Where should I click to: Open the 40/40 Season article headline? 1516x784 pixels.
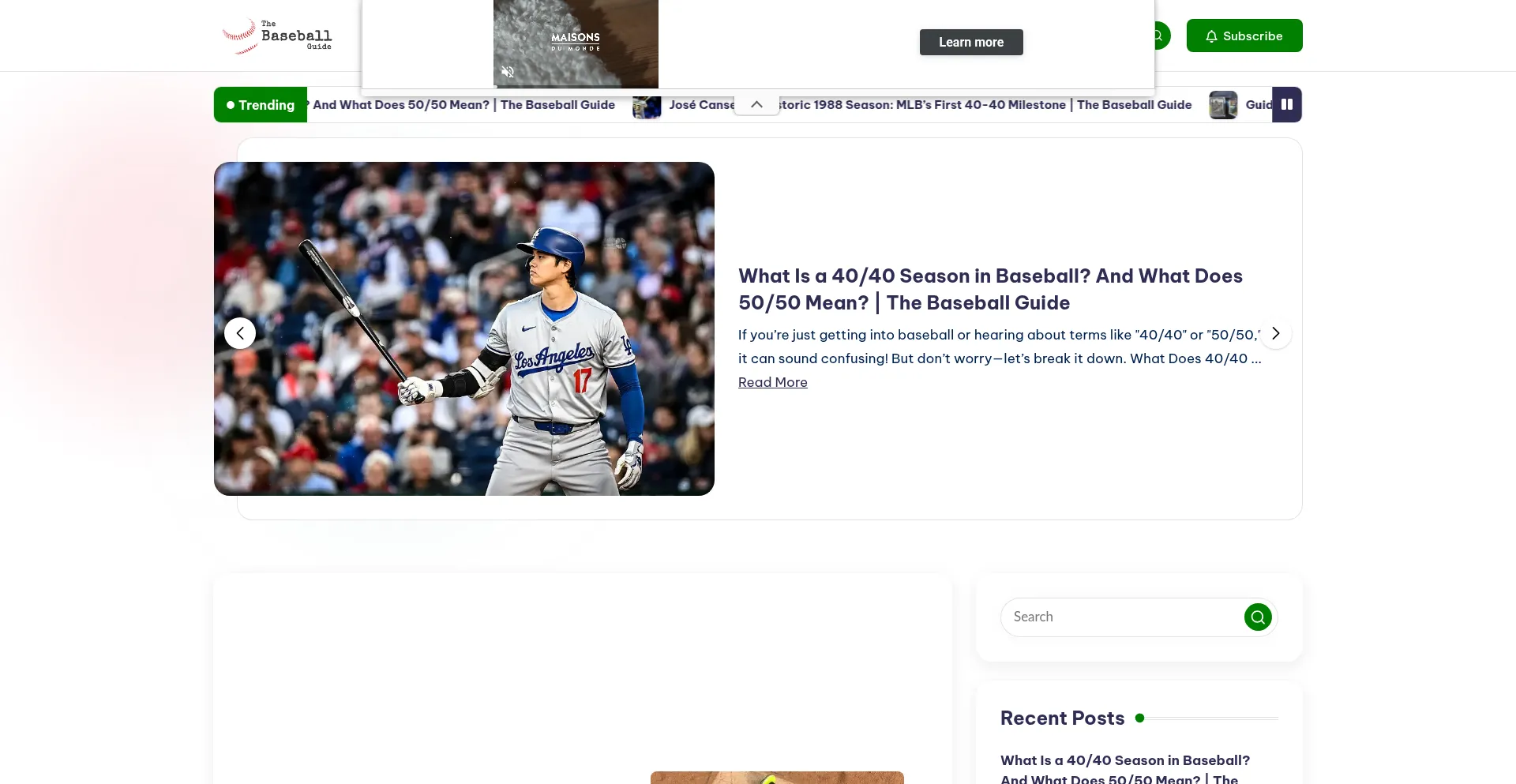pyautogui.click(x=990, y=289)
